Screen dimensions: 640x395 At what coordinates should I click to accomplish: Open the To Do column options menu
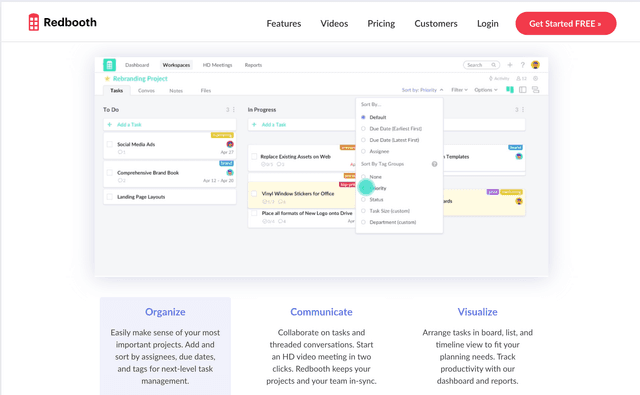[x=233, y=110]
